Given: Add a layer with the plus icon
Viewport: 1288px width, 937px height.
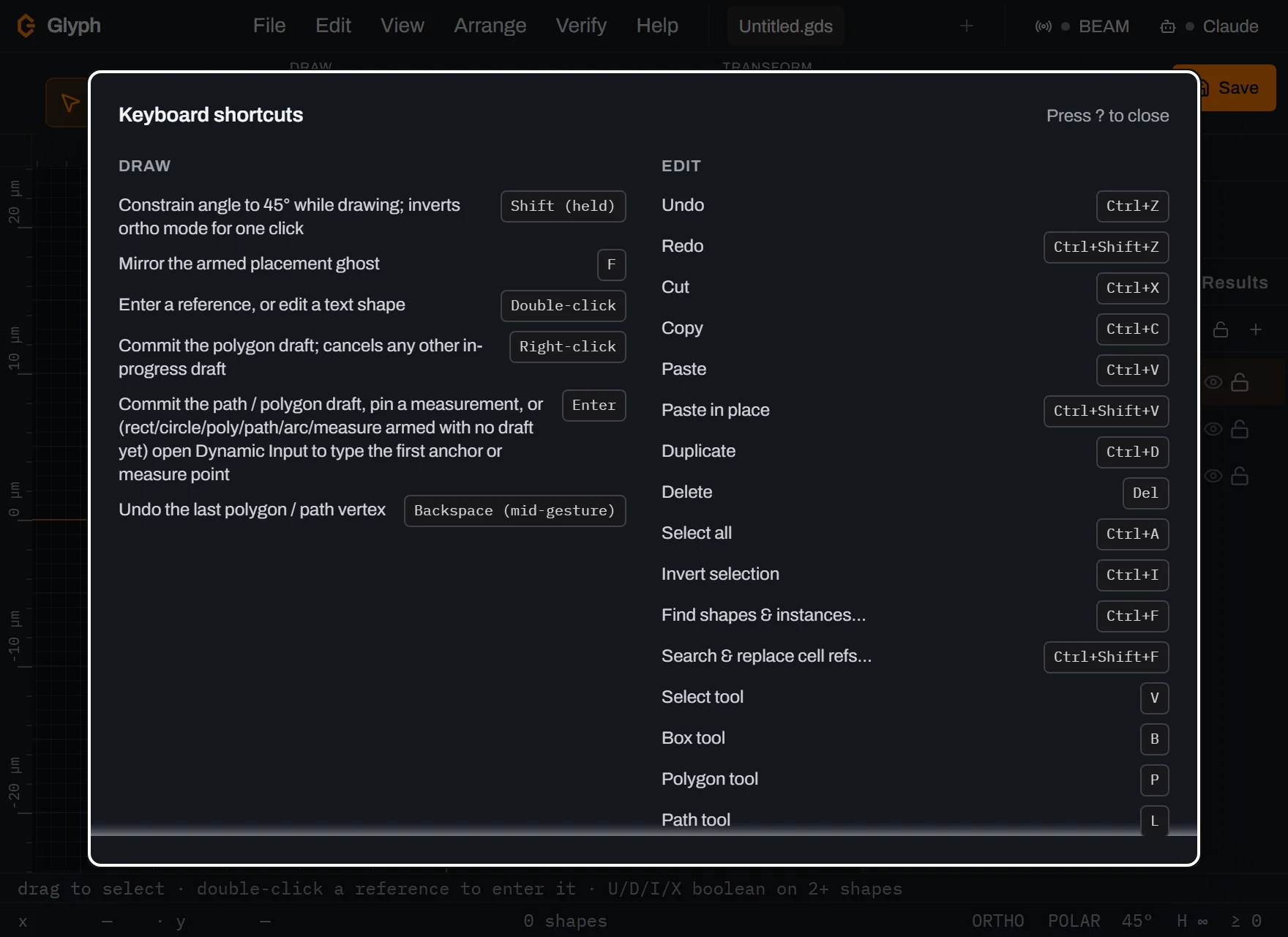Looking at the screenshot, I should point(1256,329).
